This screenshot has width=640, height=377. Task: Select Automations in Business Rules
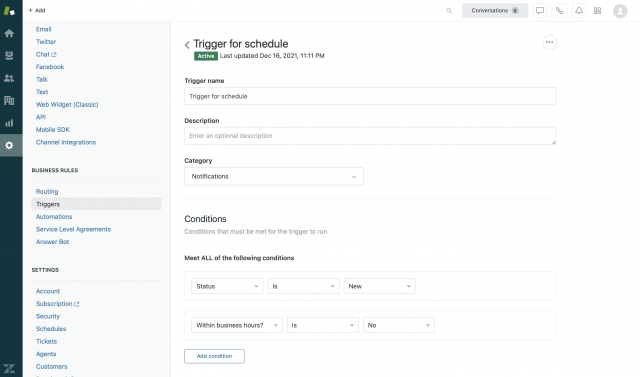54,217
